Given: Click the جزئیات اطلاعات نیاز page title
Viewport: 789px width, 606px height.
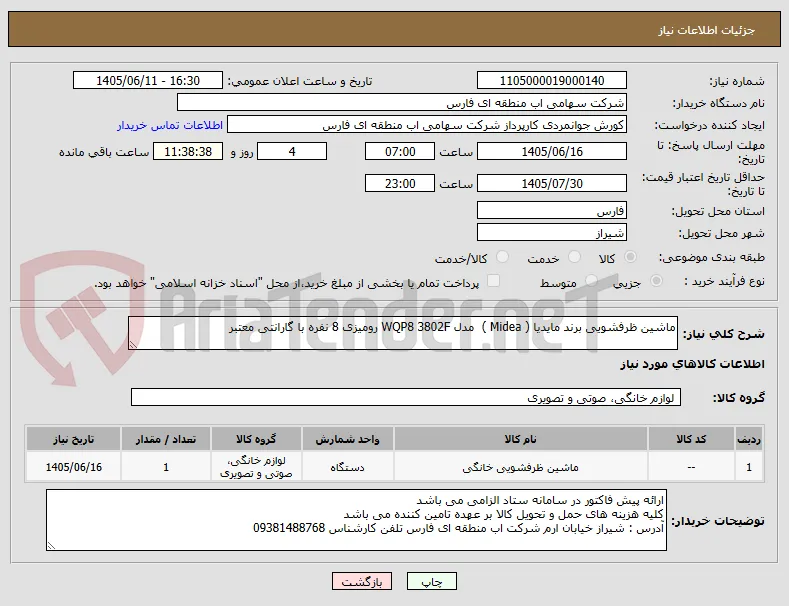Looking at the screenshot, I should coord(706,30).
